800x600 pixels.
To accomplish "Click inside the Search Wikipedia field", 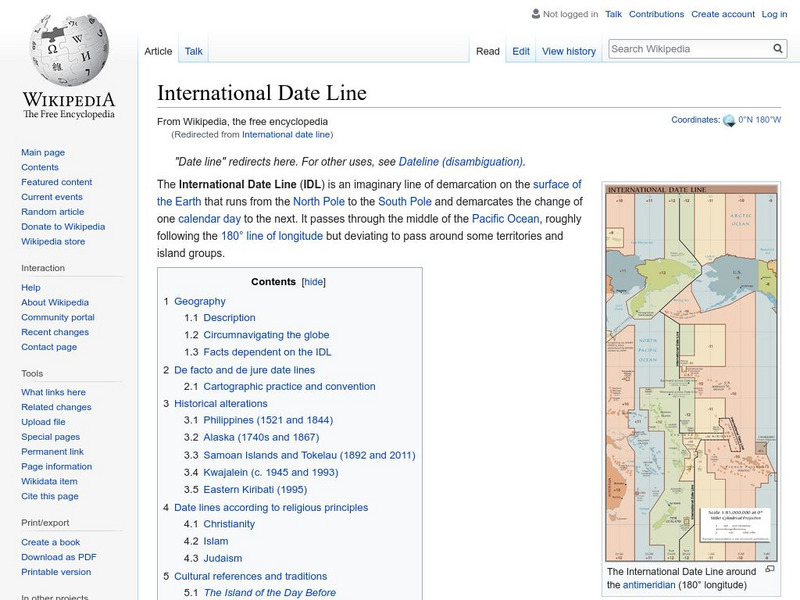I will [687, 49].
